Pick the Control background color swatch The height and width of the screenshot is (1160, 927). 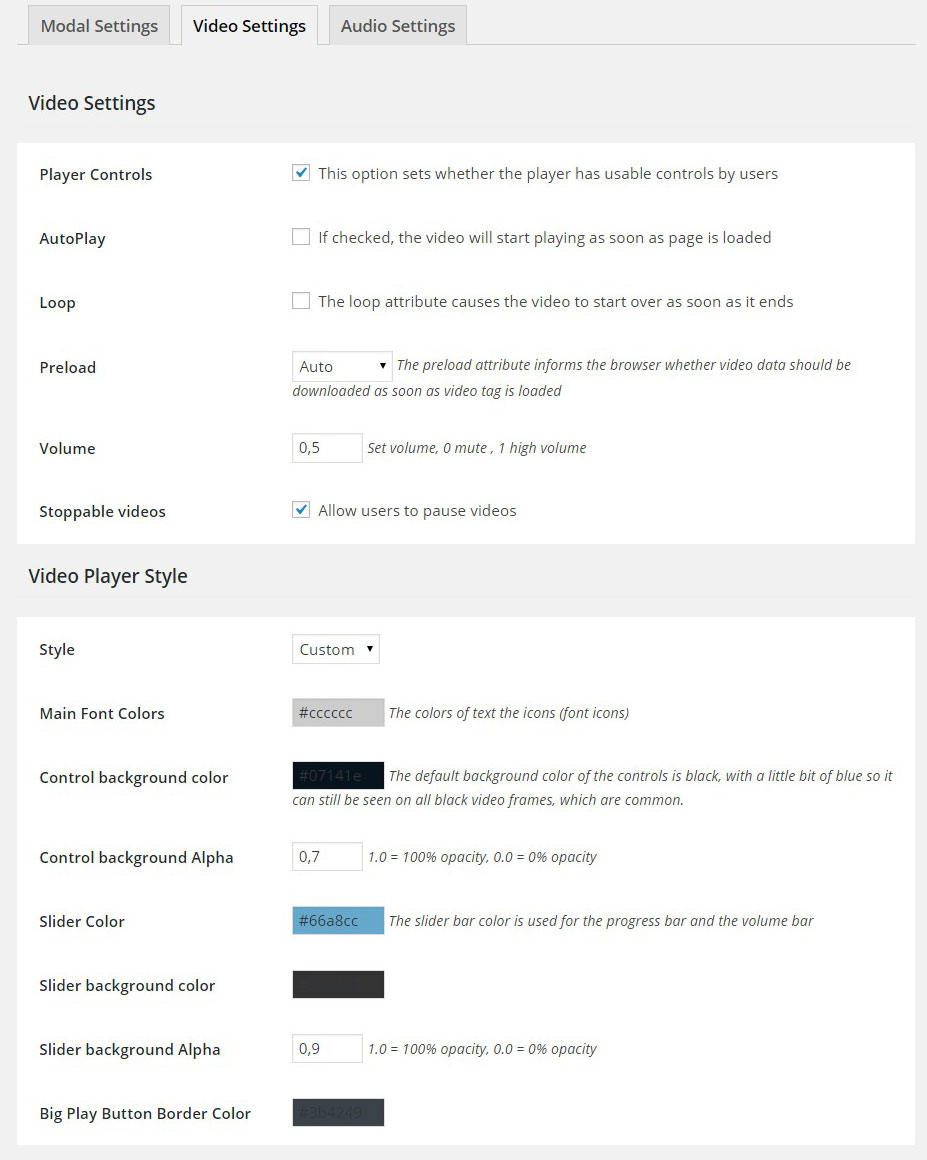pos(338,776)
